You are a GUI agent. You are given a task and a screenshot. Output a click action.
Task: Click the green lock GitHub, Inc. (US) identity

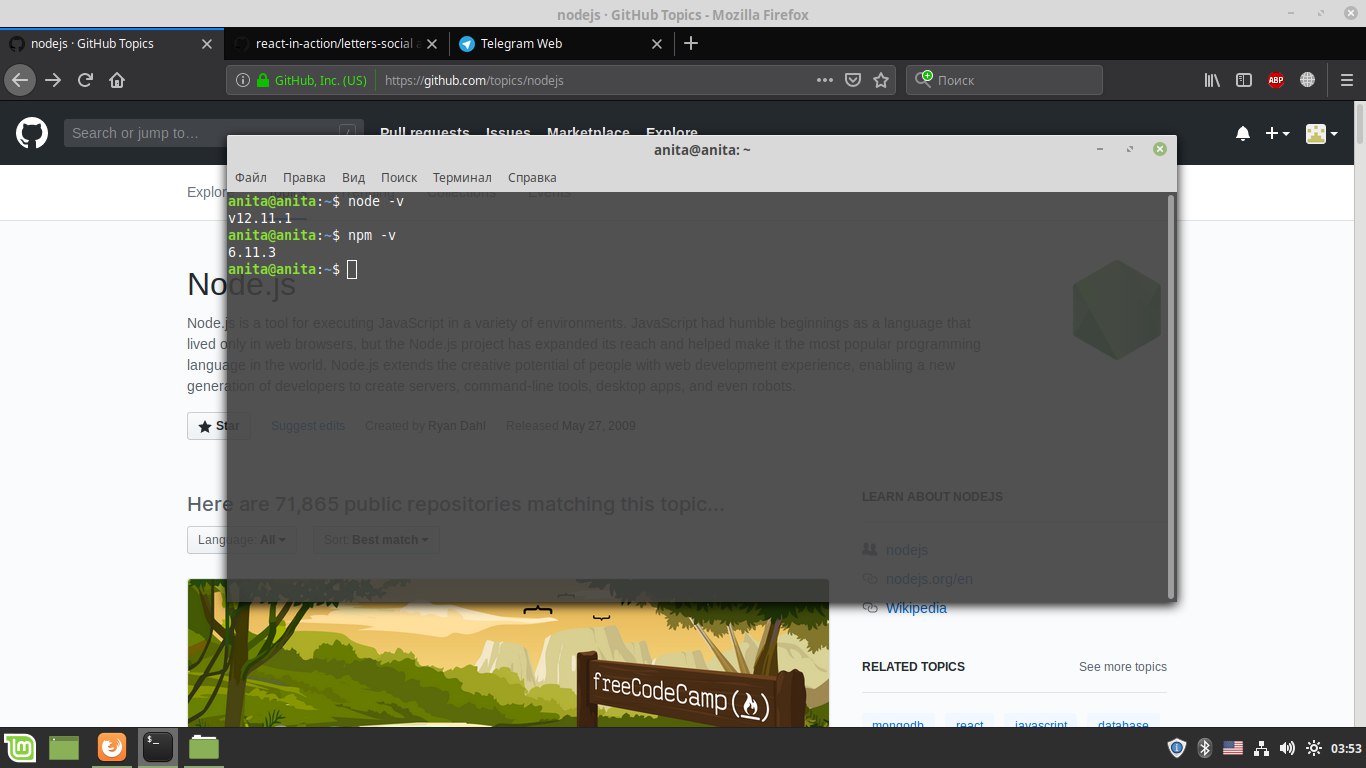[x=312, y=80]
